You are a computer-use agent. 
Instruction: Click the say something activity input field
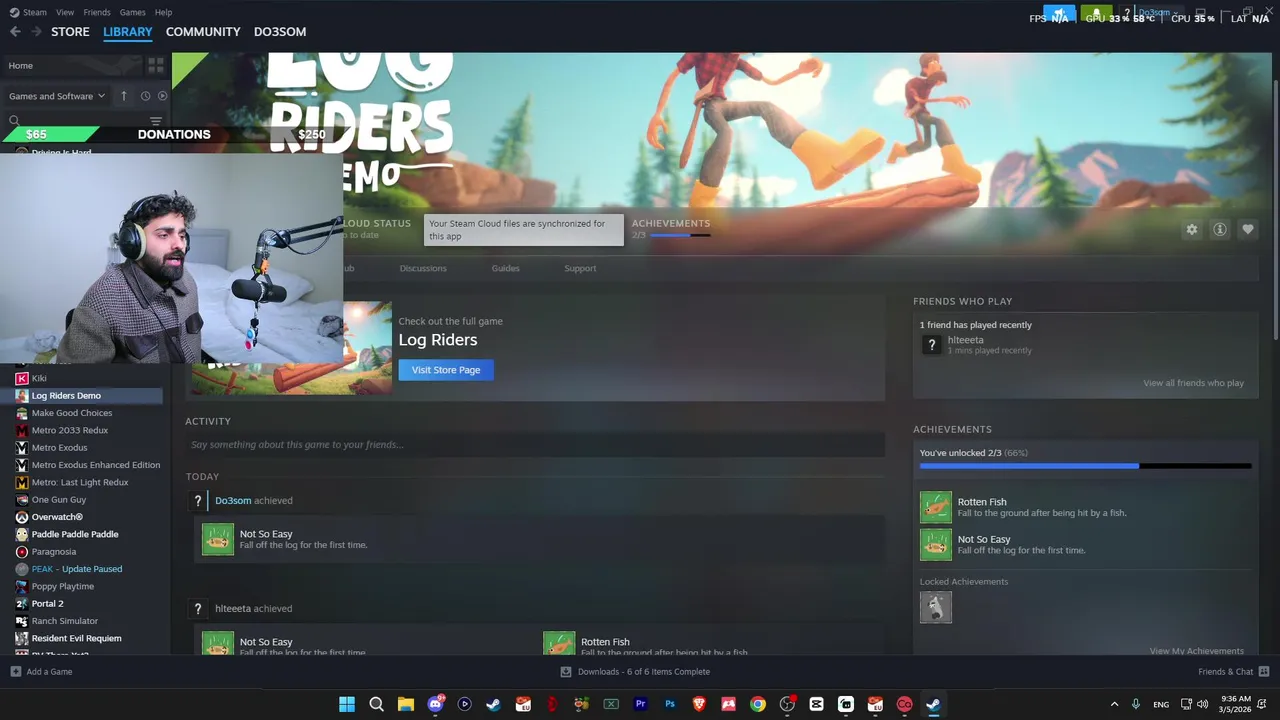[535, 445]
